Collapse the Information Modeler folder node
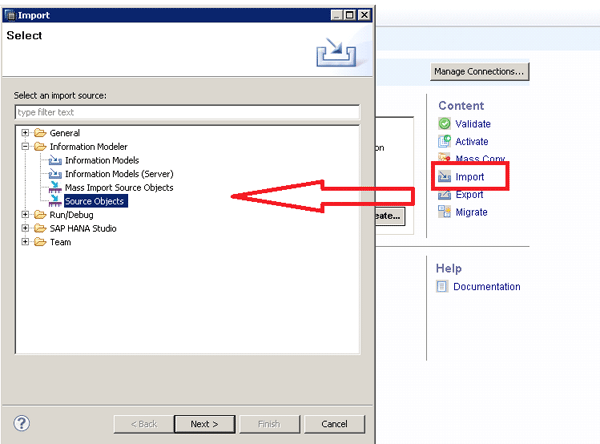 25,147
